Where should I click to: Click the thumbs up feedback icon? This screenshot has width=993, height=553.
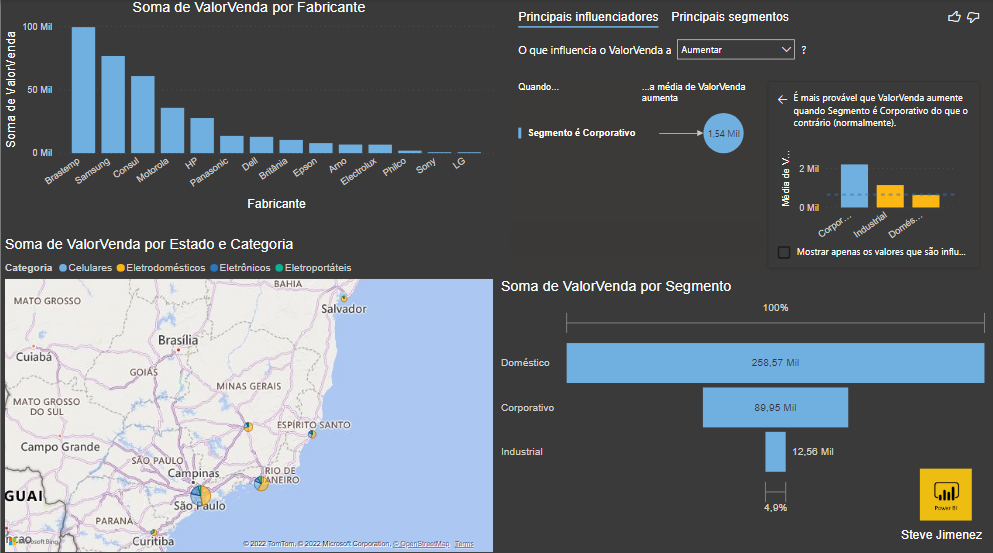click(x=954, y=17)
